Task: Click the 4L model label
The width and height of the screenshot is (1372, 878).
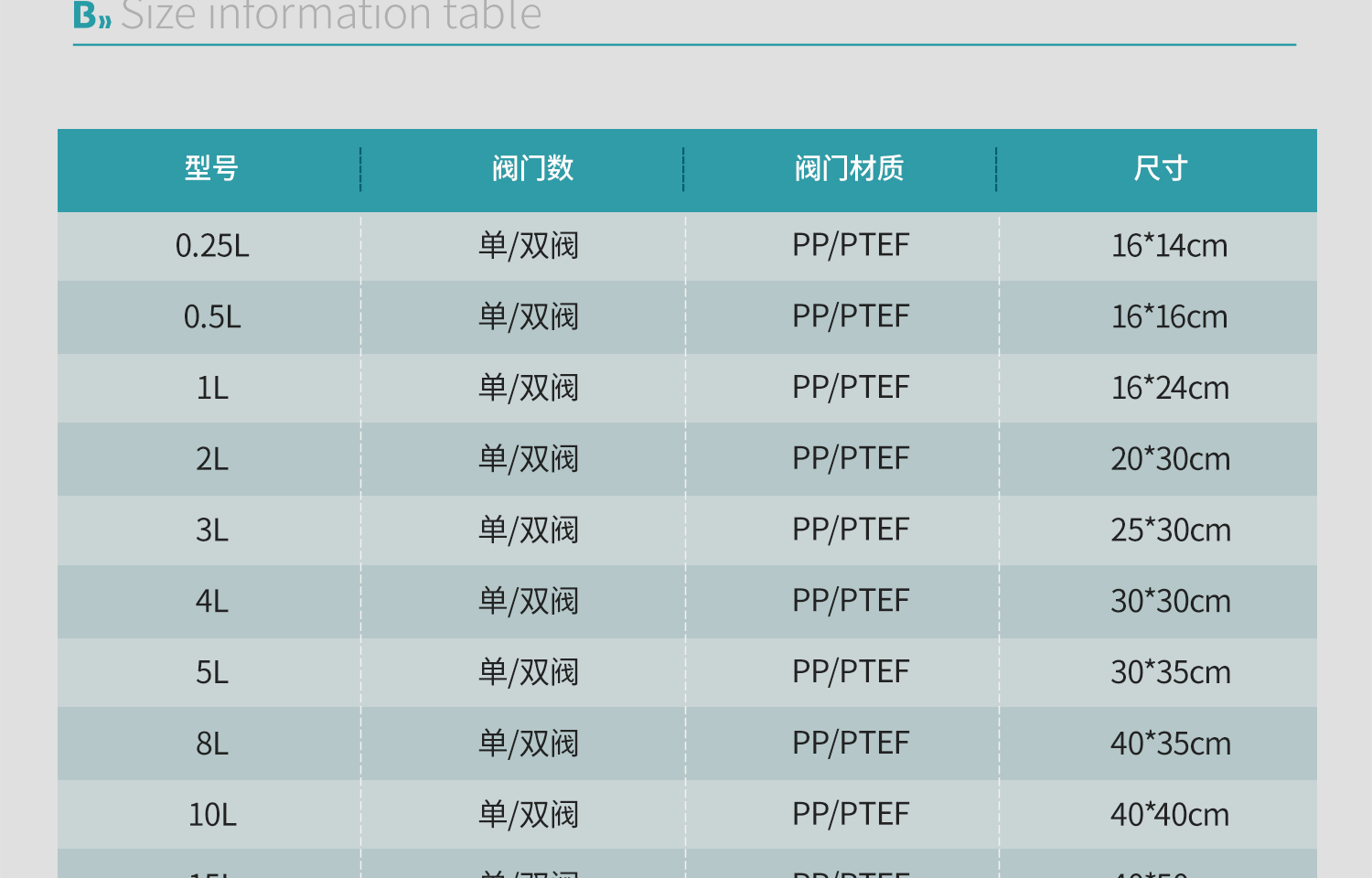Action: [212, 602]
